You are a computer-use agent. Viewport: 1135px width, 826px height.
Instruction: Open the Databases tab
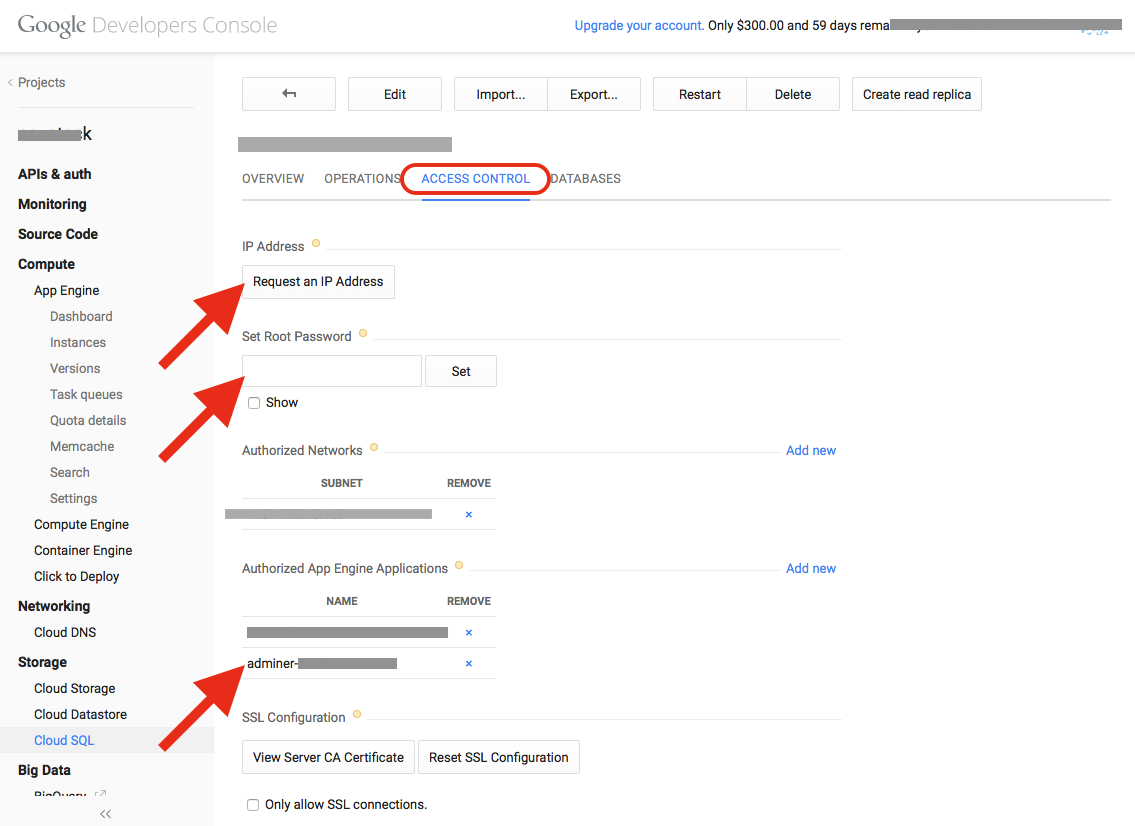[x=586, y=179]
